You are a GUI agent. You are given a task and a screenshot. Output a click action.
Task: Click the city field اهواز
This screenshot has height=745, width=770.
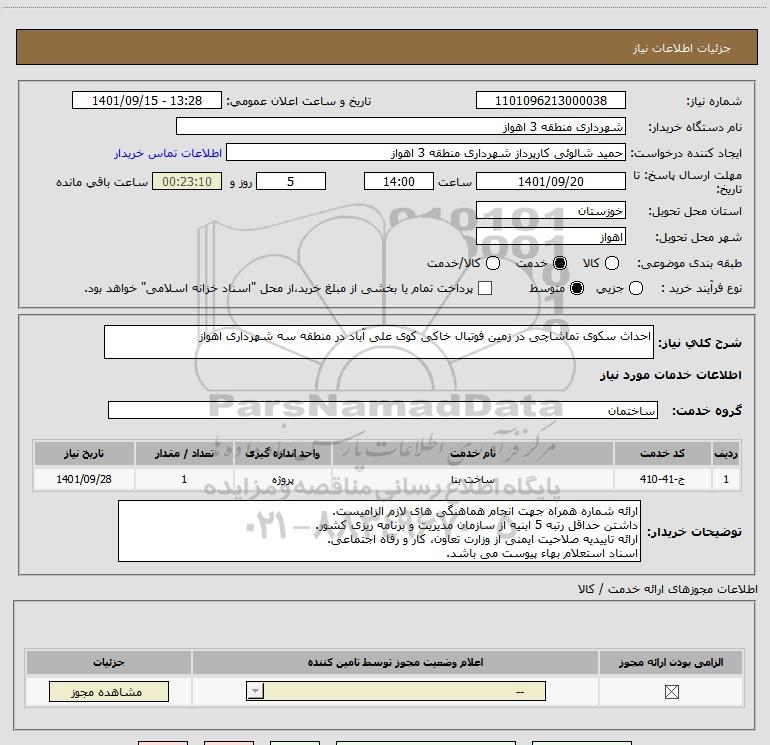pyautogui.click(x=550, y=237)
